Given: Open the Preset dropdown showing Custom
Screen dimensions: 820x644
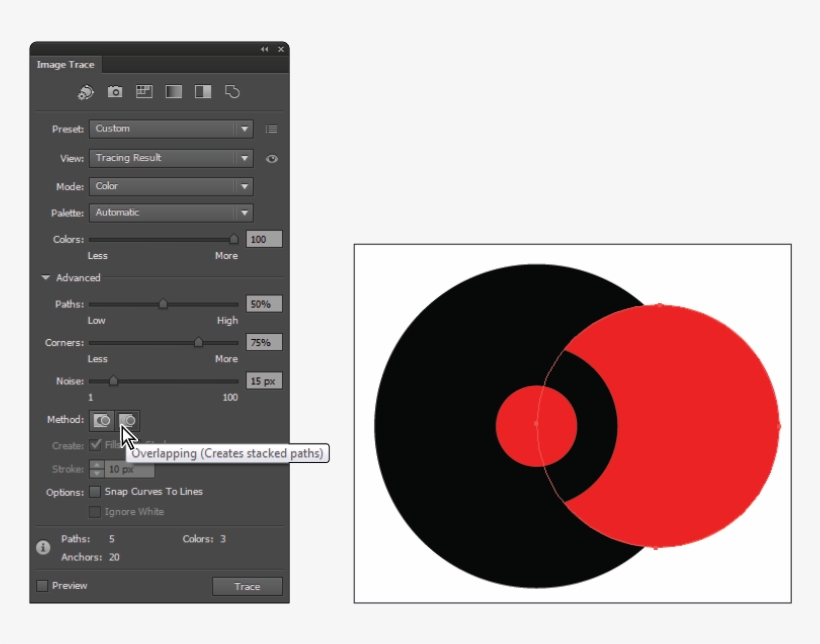Looking at the screenshot, I should (x=171, y=129).
